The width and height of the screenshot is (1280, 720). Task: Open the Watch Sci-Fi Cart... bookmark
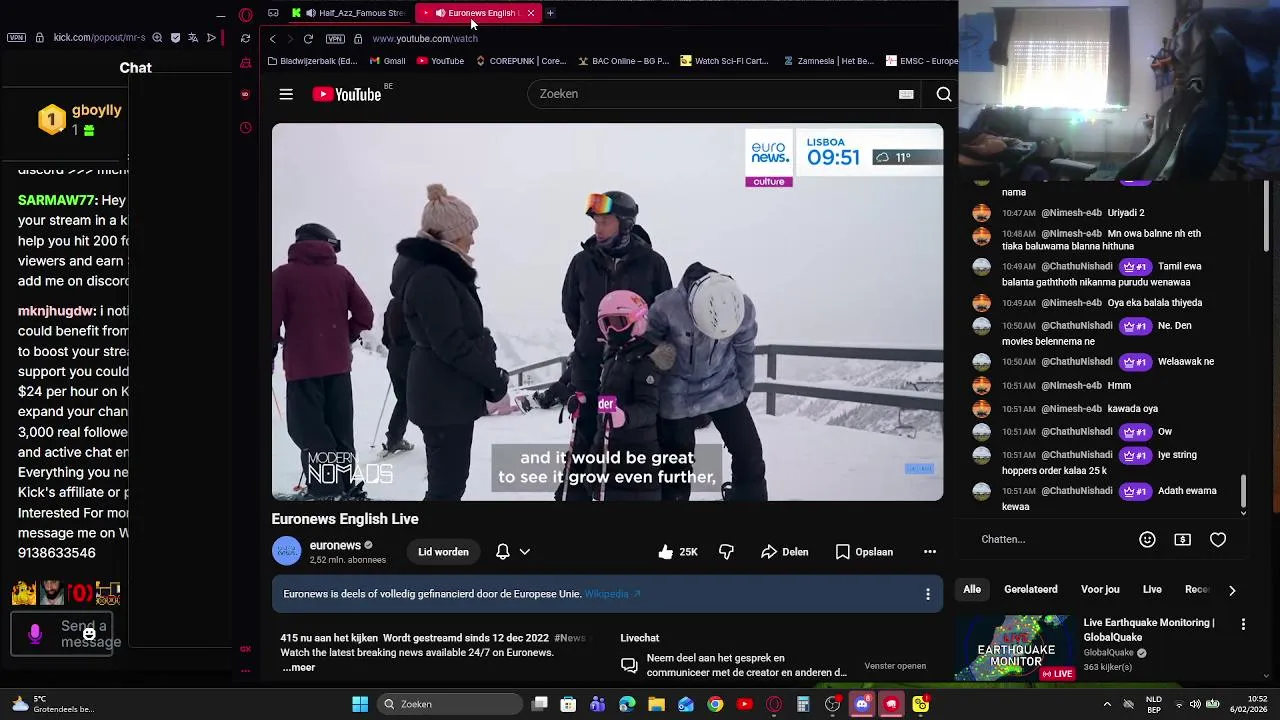[x=724, y=61]
